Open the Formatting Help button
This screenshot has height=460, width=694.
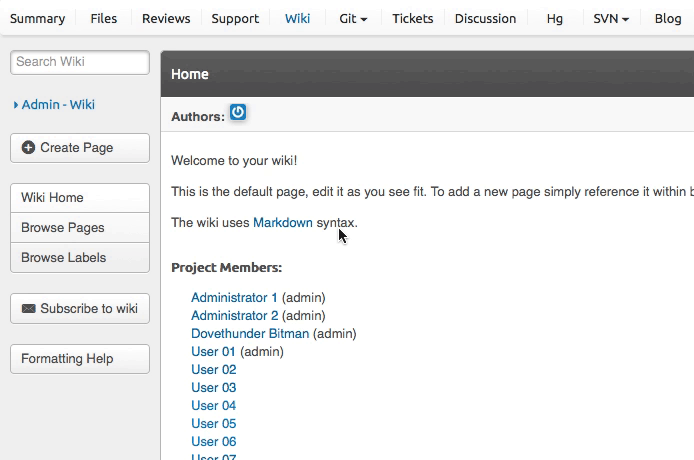[67, 359]
